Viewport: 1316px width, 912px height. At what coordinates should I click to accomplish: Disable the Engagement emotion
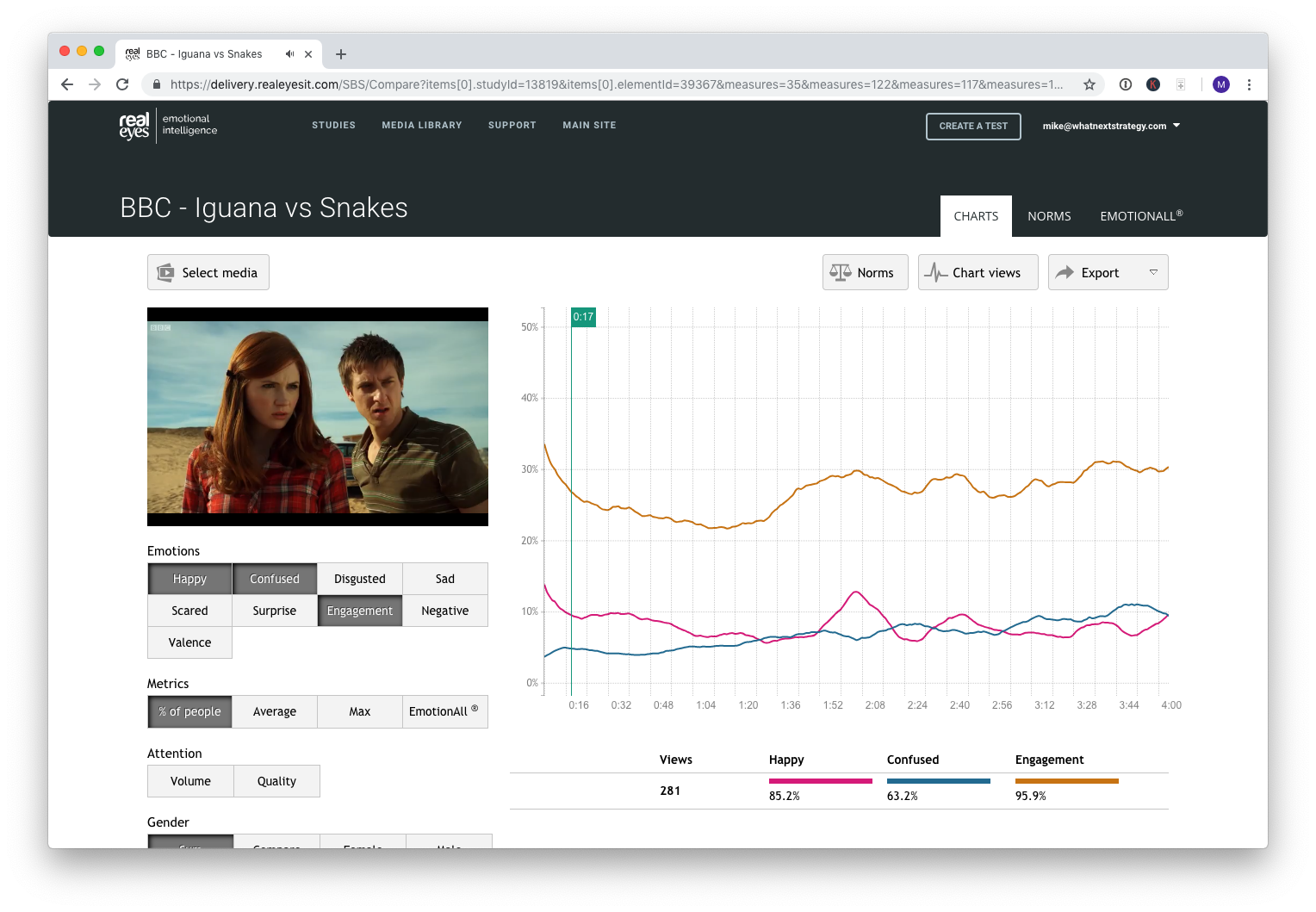click(x=359, y=611)
